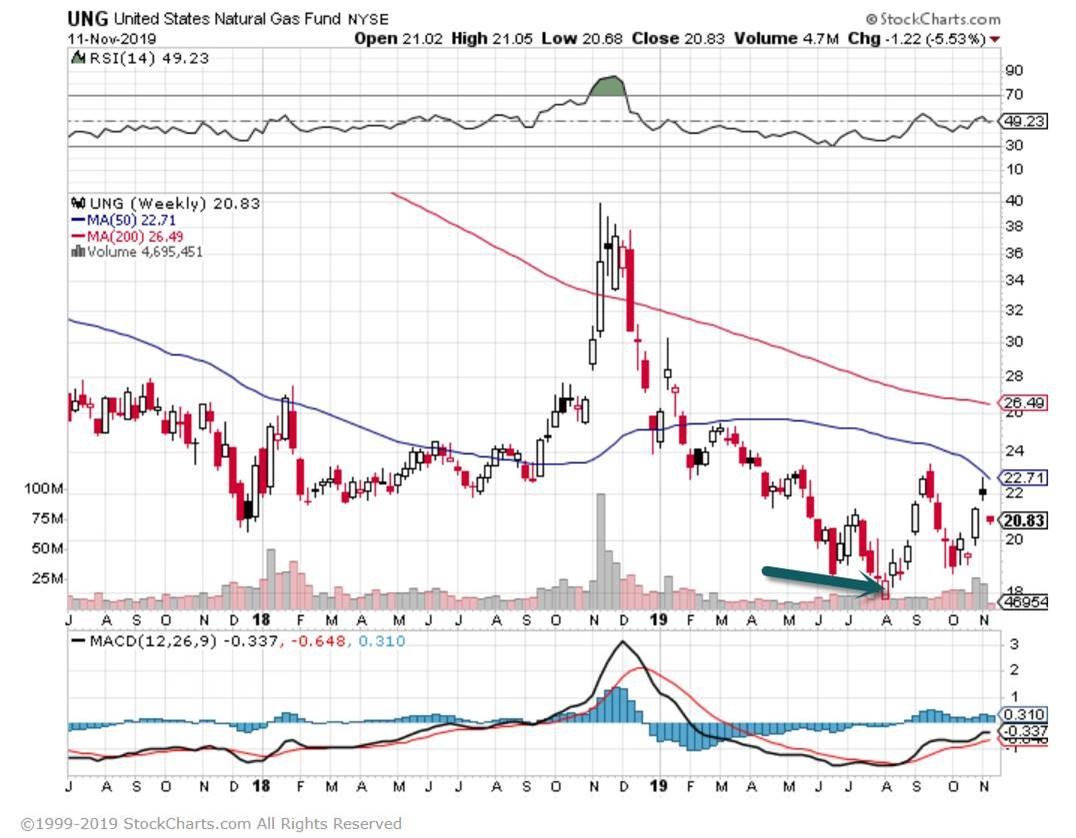Click the -0.337 tag on MACD axis

(1024, 732)
